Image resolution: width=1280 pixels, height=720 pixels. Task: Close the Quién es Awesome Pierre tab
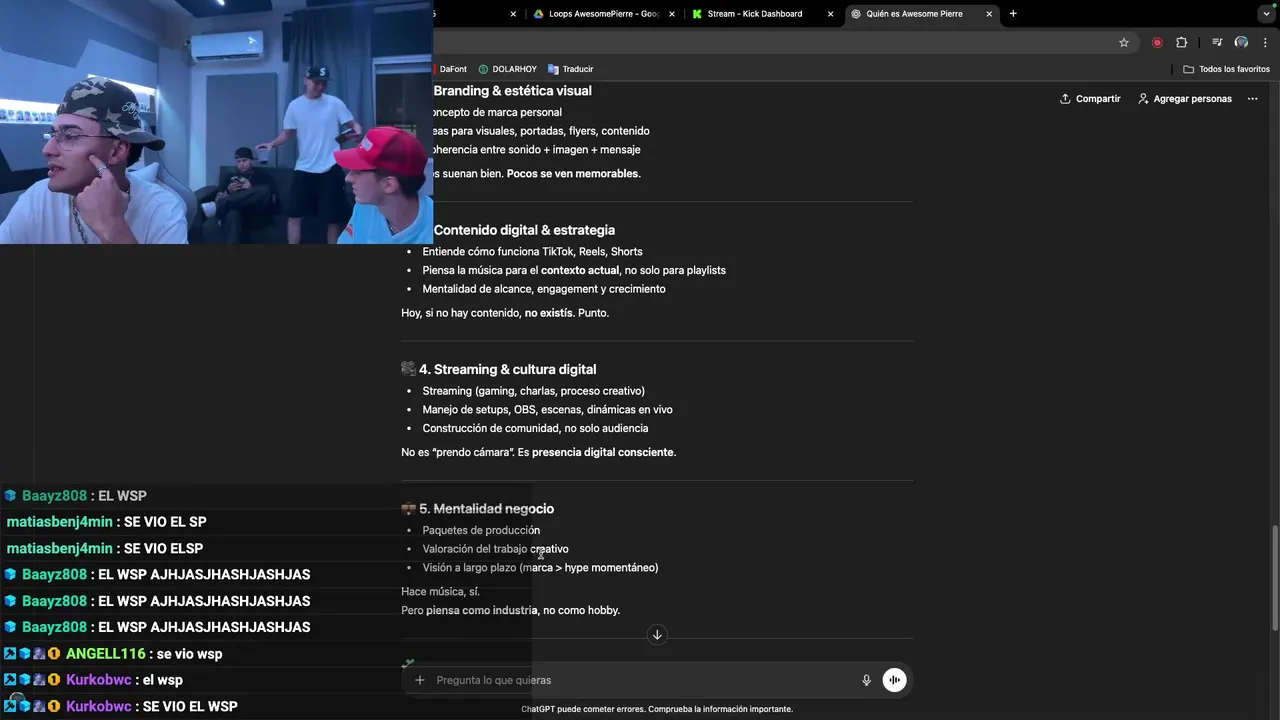point(989,14)
